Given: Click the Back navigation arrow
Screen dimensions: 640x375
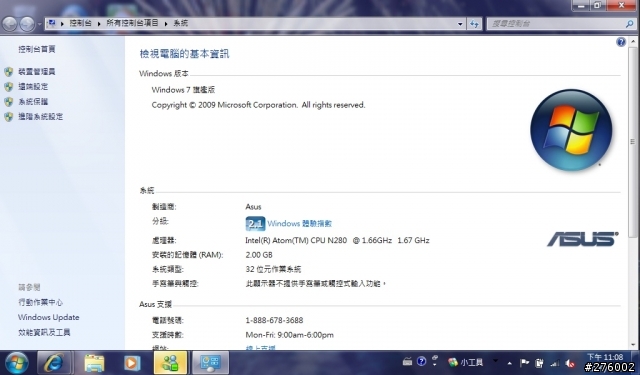Looking at the screenshot, I should pos(9,24).
